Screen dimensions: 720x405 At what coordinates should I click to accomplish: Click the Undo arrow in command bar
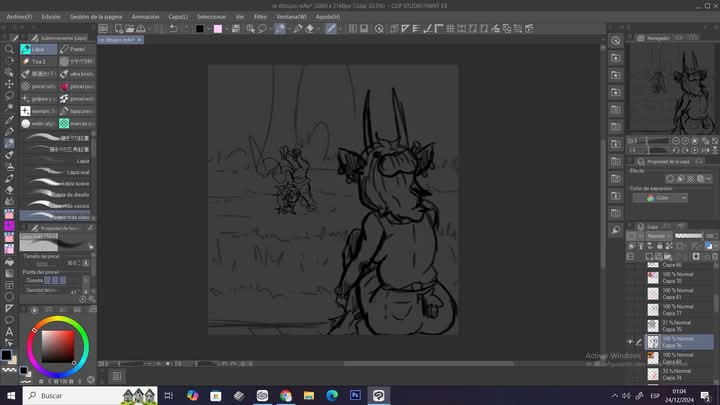point(173,28)
